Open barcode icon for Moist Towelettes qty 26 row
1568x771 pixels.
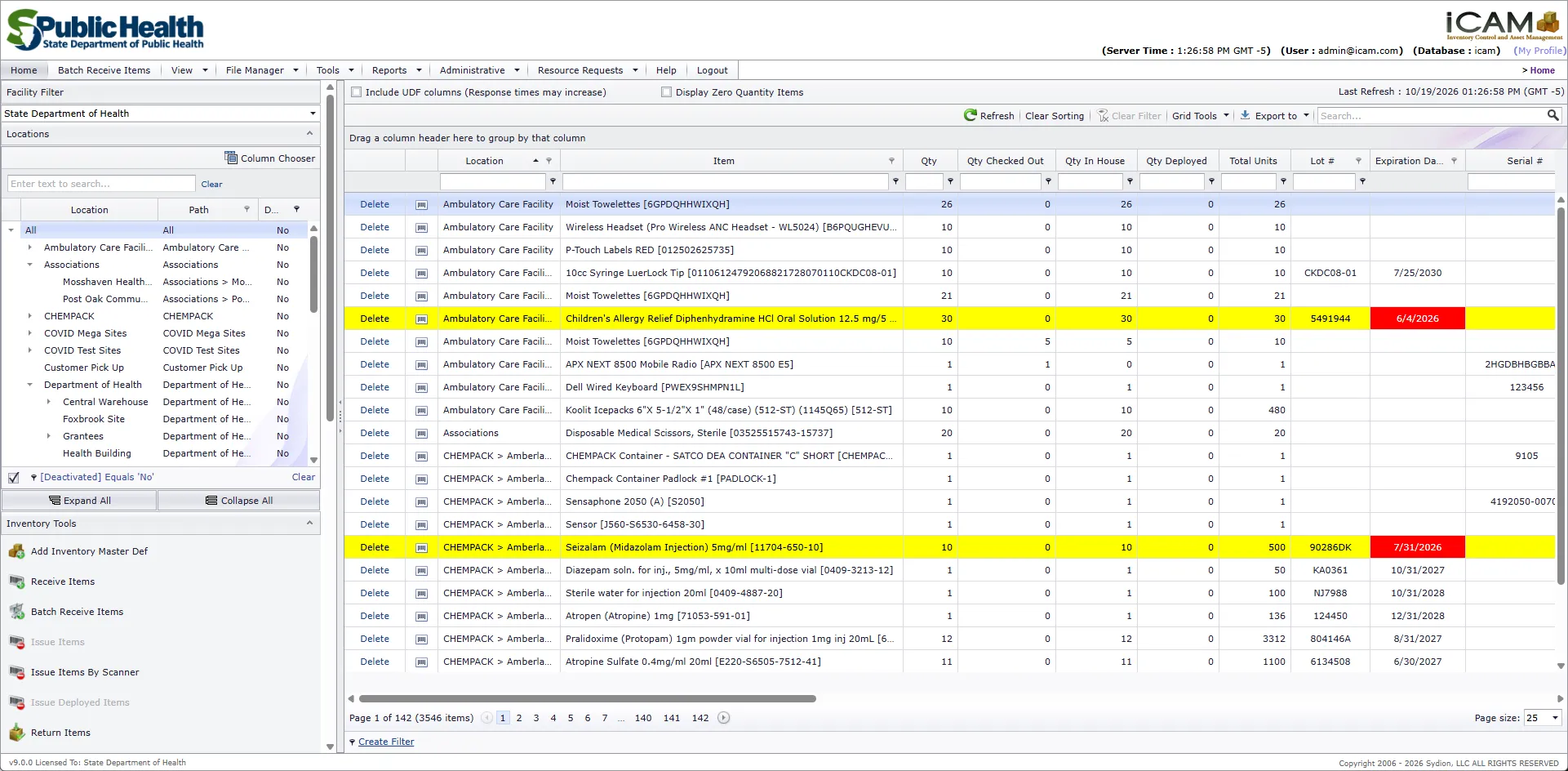tap(421, 204)
